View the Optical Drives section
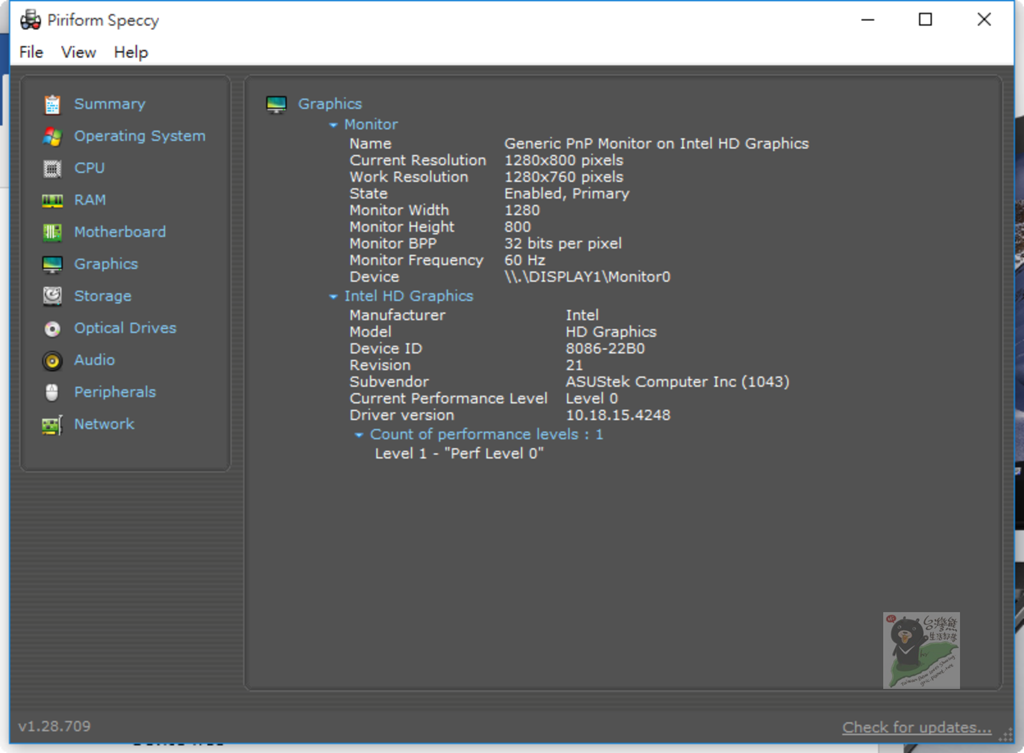The height and width of the screenshot is (753, 1024). tap(125, 328)
